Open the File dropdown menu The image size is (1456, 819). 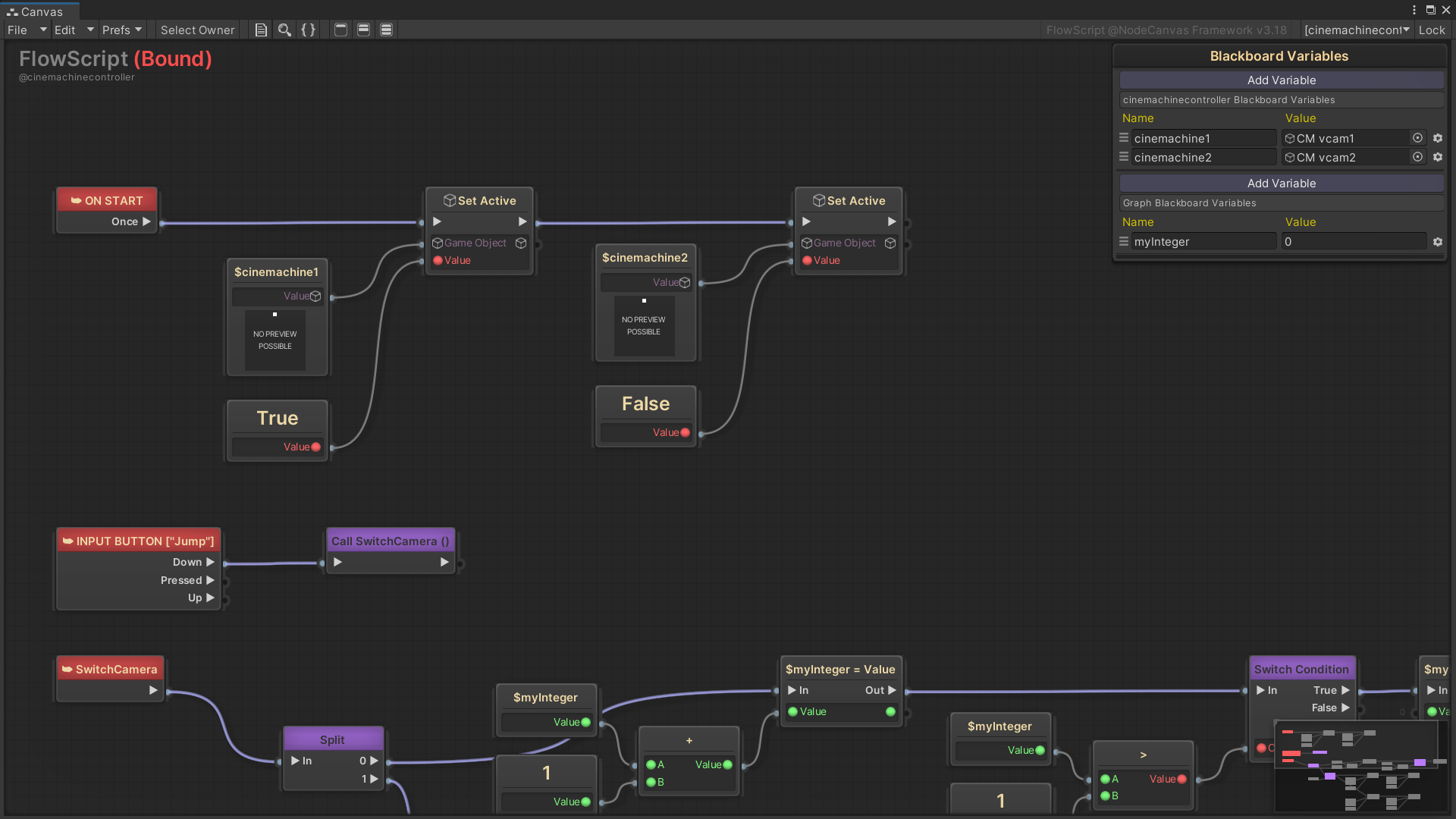pyautogui.click(x=18, y=30)
